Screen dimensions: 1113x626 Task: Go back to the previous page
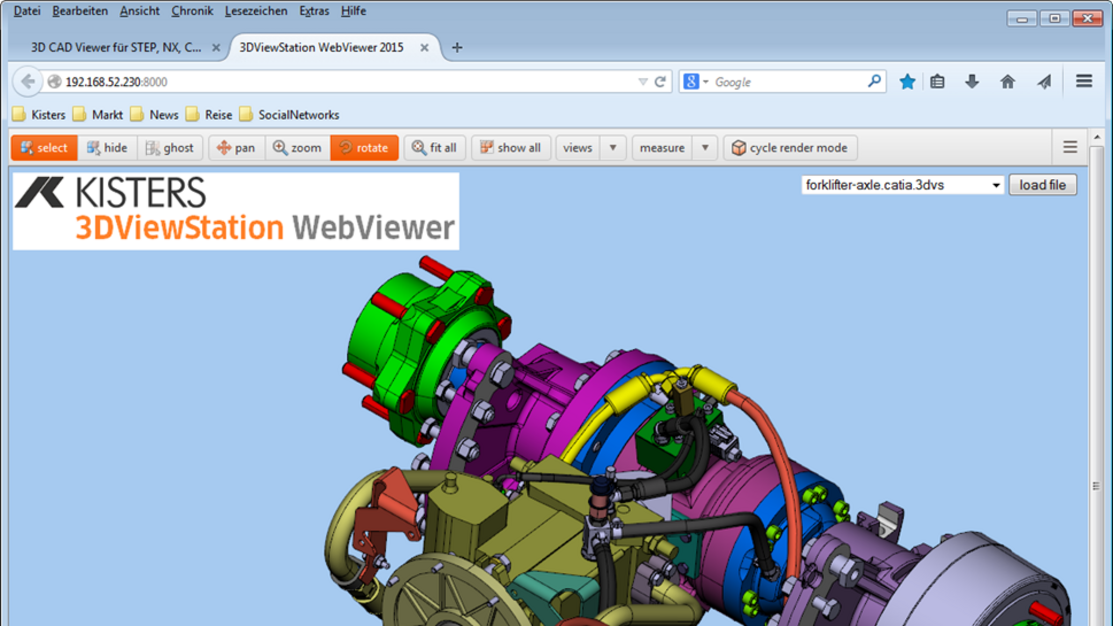click(28, 82)
